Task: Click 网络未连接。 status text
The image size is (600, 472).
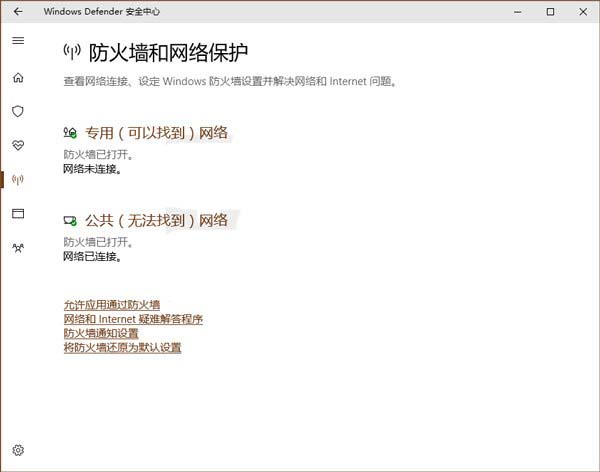Action: coord(92,169)
